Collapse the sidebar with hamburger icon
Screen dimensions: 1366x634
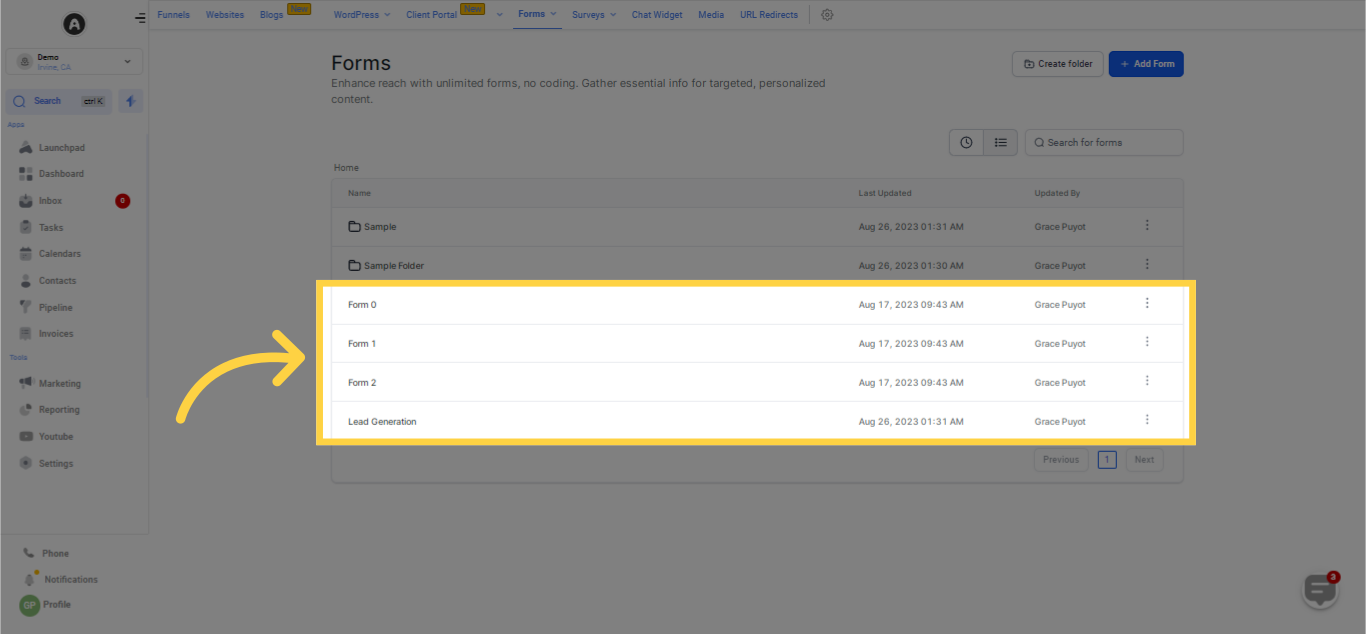click(x=140, y=18)
